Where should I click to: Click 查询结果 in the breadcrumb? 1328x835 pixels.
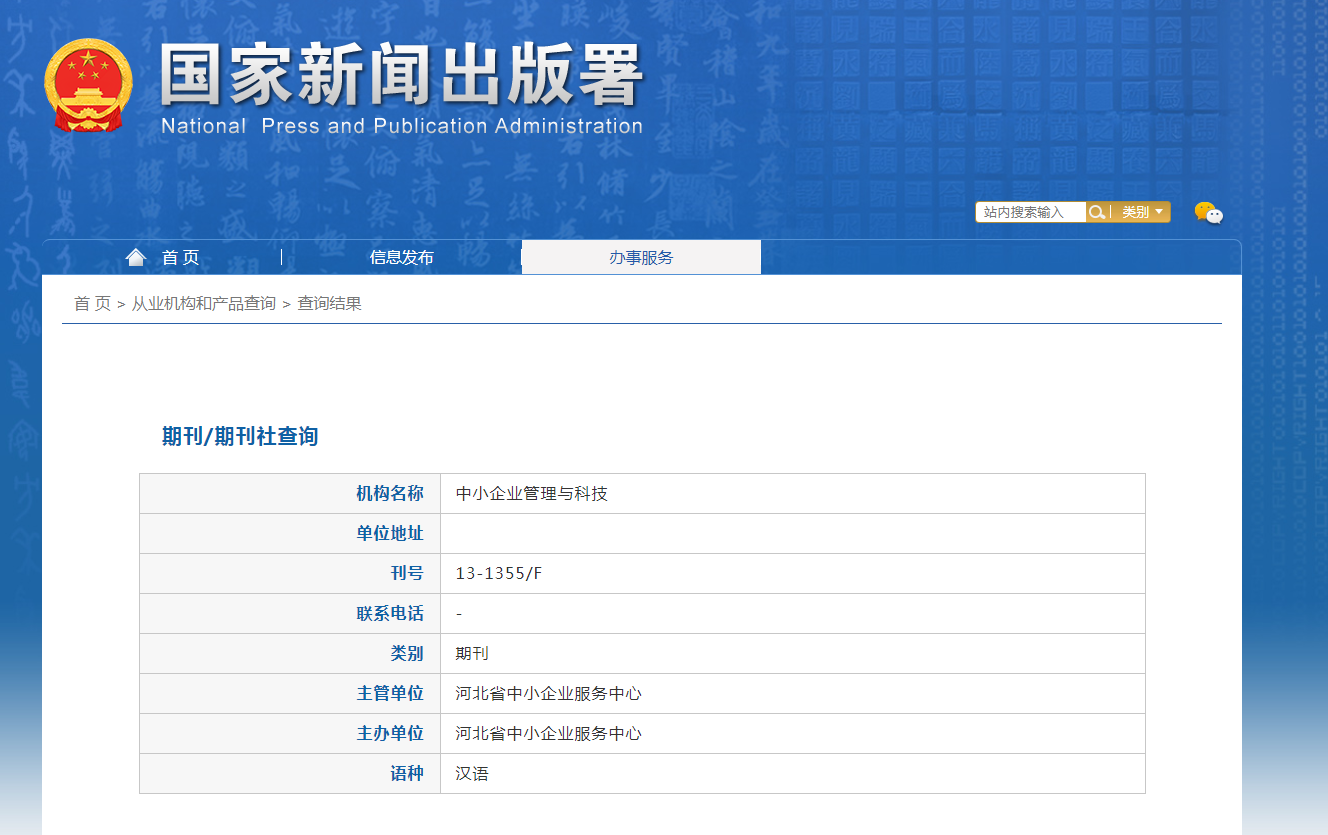pyautogui.click(x=329, y=303)
